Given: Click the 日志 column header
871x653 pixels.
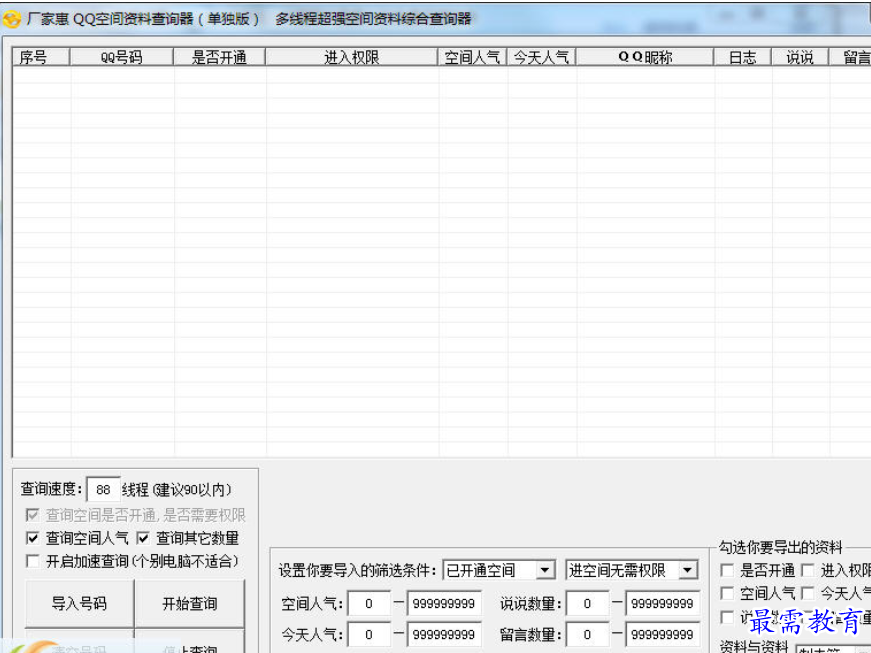Looking at the screenshot, I should point(743,57).
